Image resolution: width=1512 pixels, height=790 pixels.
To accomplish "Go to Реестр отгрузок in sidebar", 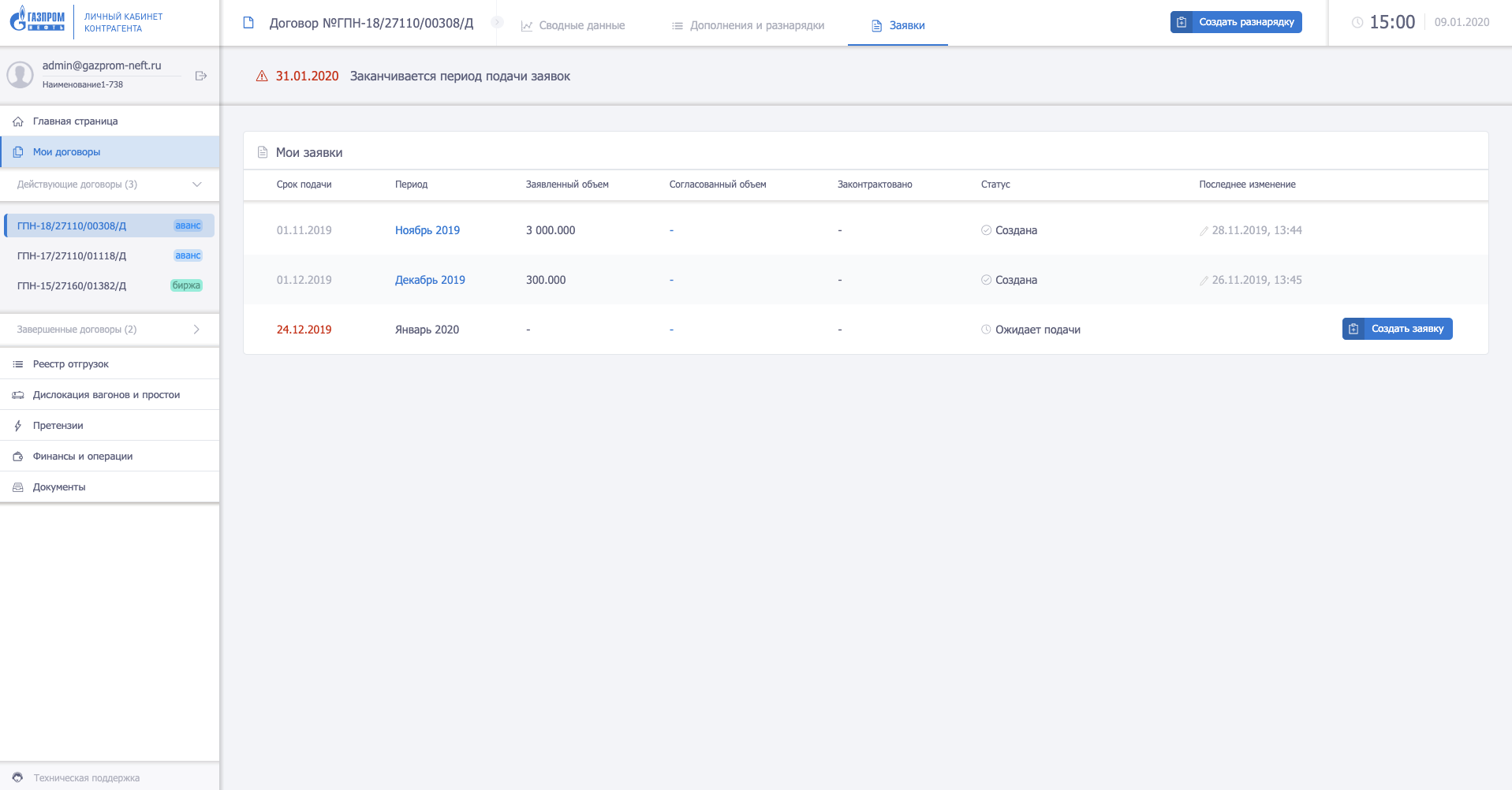I will tap(70, 364).
